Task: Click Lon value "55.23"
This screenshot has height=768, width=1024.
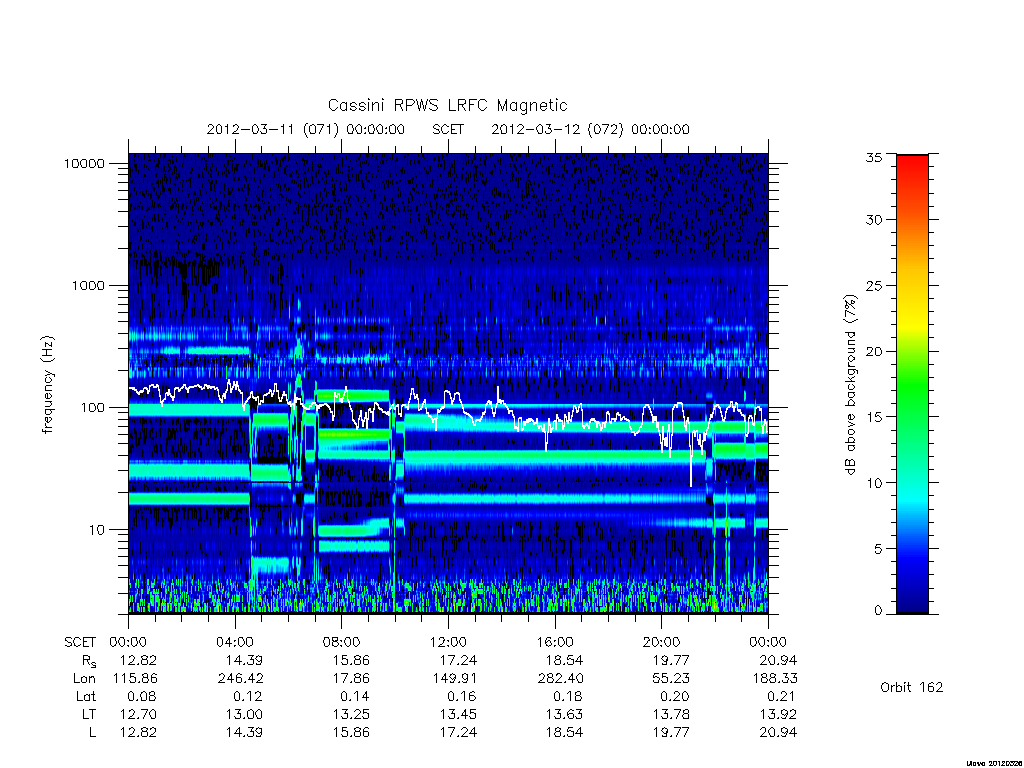Action: pos(671,679)
